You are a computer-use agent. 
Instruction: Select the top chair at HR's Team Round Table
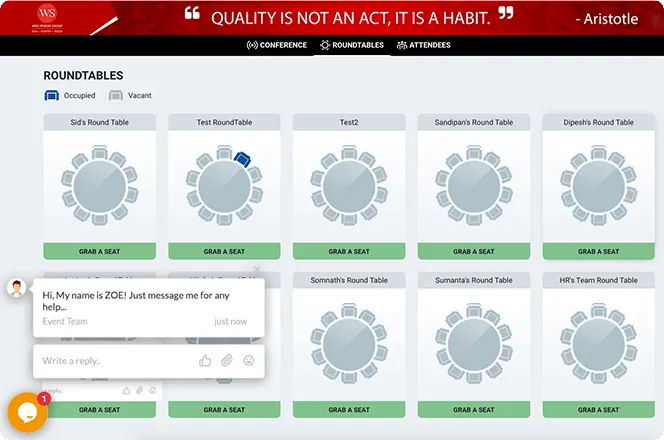pos(598,310)
